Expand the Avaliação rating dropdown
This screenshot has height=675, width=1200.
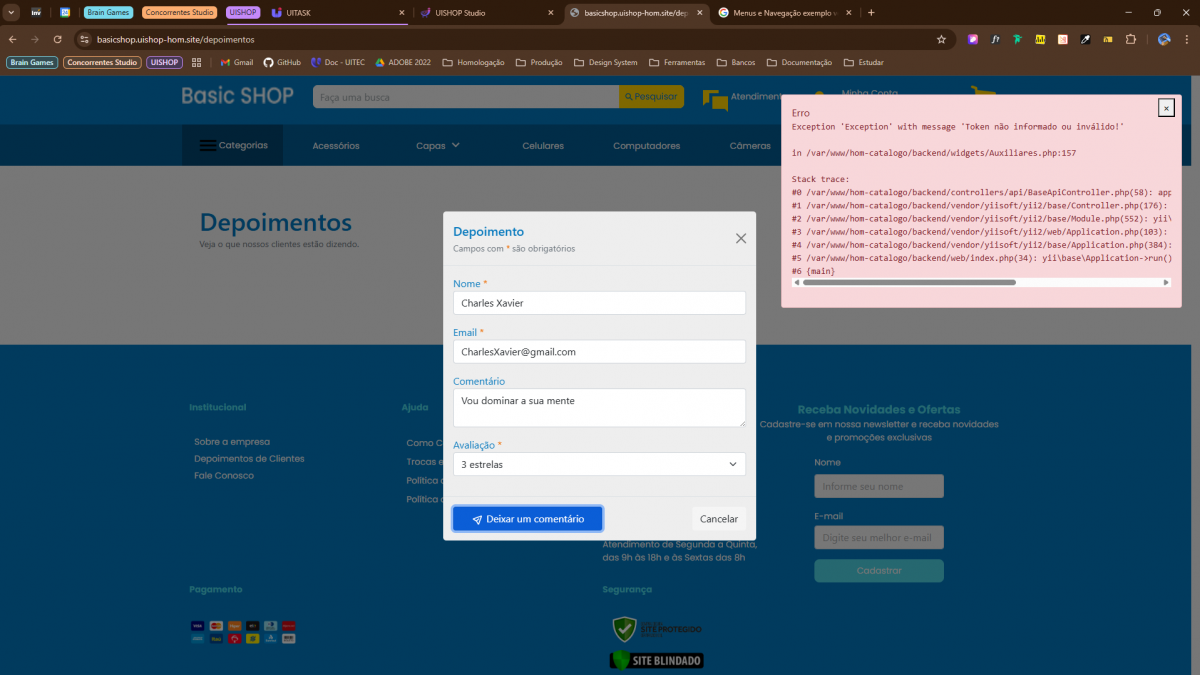599,464
